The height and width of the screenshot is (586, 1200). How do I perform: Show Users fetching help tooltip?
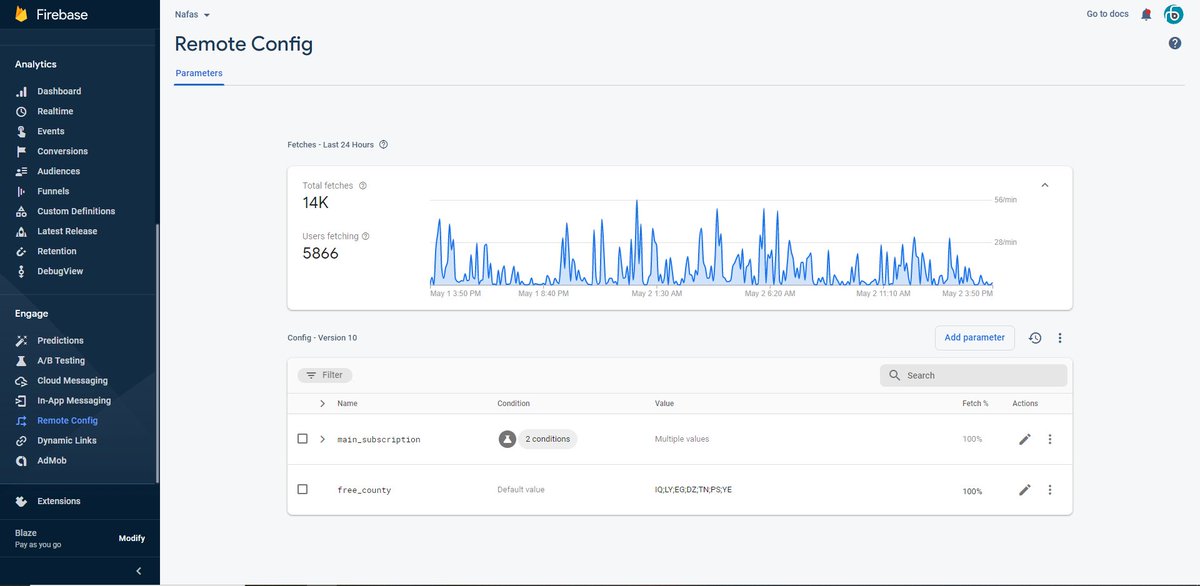pyautogui.click(x=365, y=236)
